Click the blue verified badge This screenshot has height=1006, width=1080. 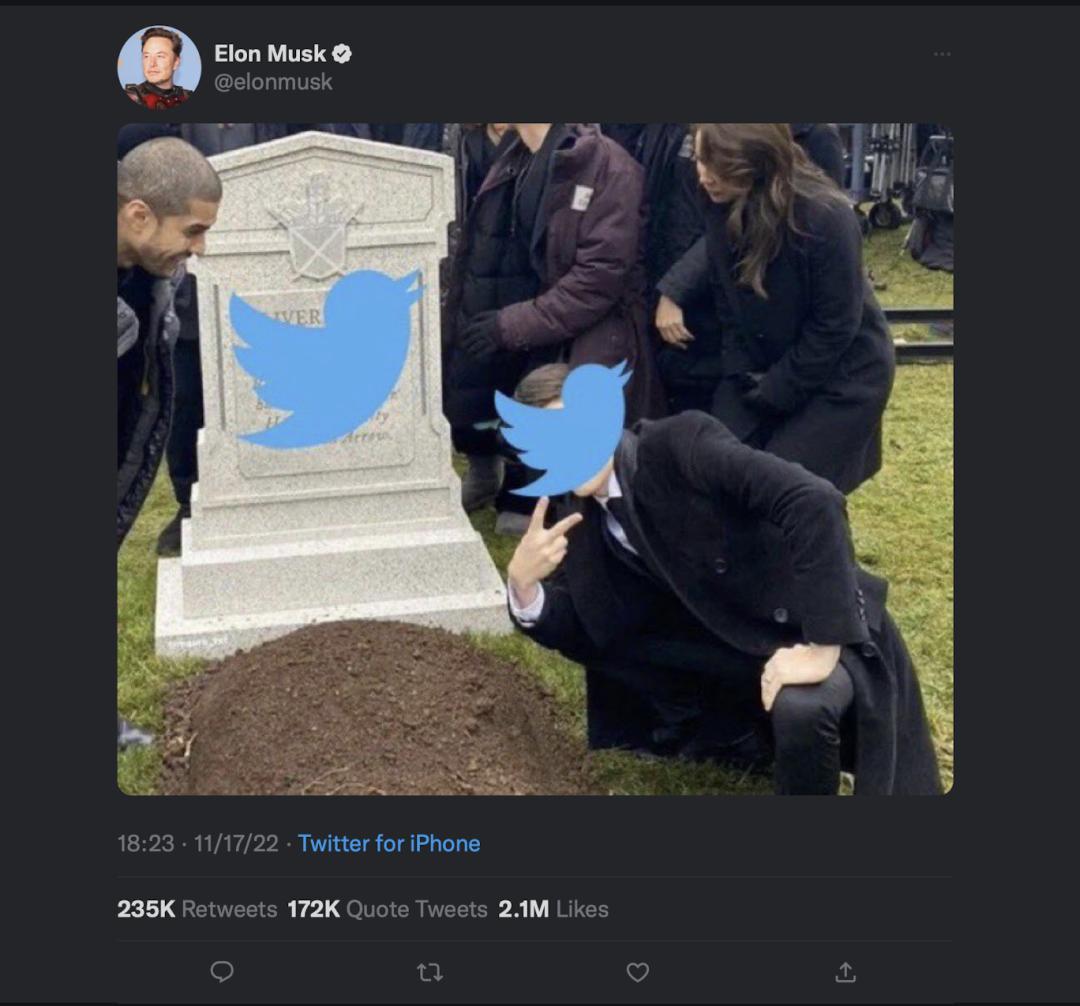[342, 54]
